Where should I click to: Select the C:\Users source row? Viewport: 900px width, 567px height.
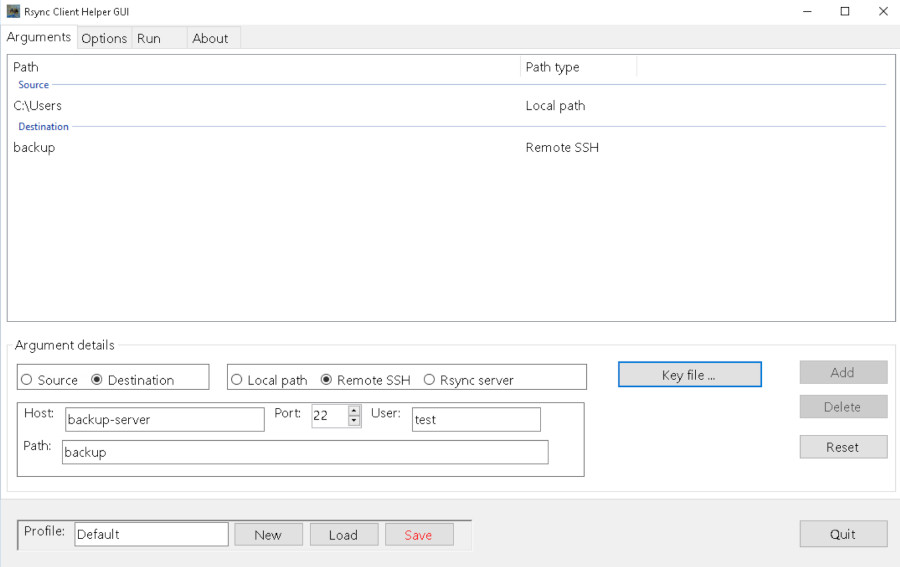point(38,106)
